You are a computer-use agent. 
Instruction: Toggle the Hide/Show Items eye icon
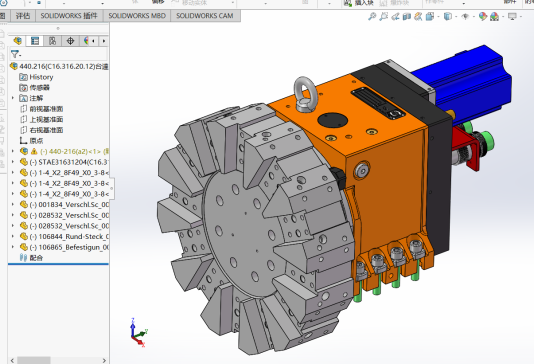[465, 16]
